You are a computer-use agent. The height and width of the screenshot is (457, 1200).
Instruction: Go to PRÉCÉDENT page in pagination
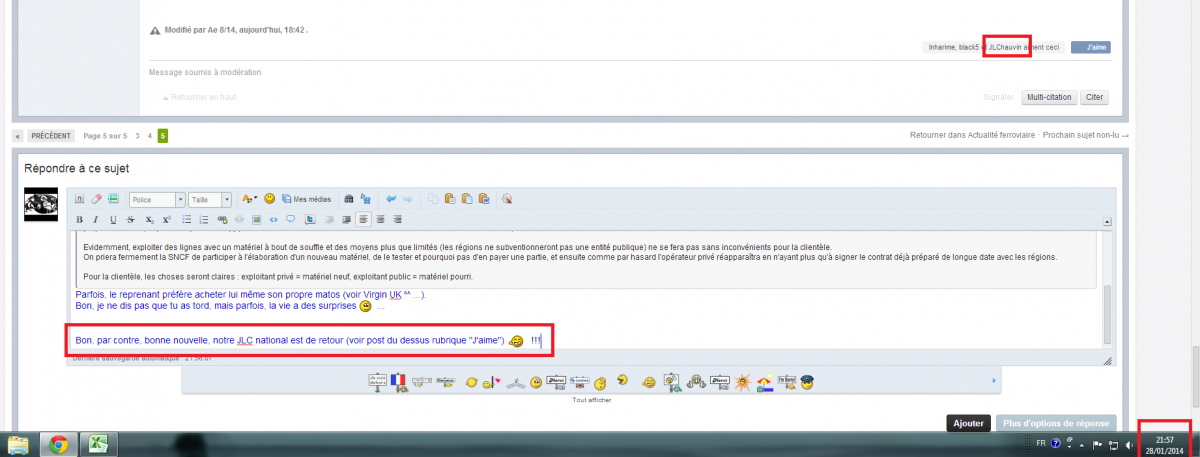pyautogui.click(x=50, y=135)
